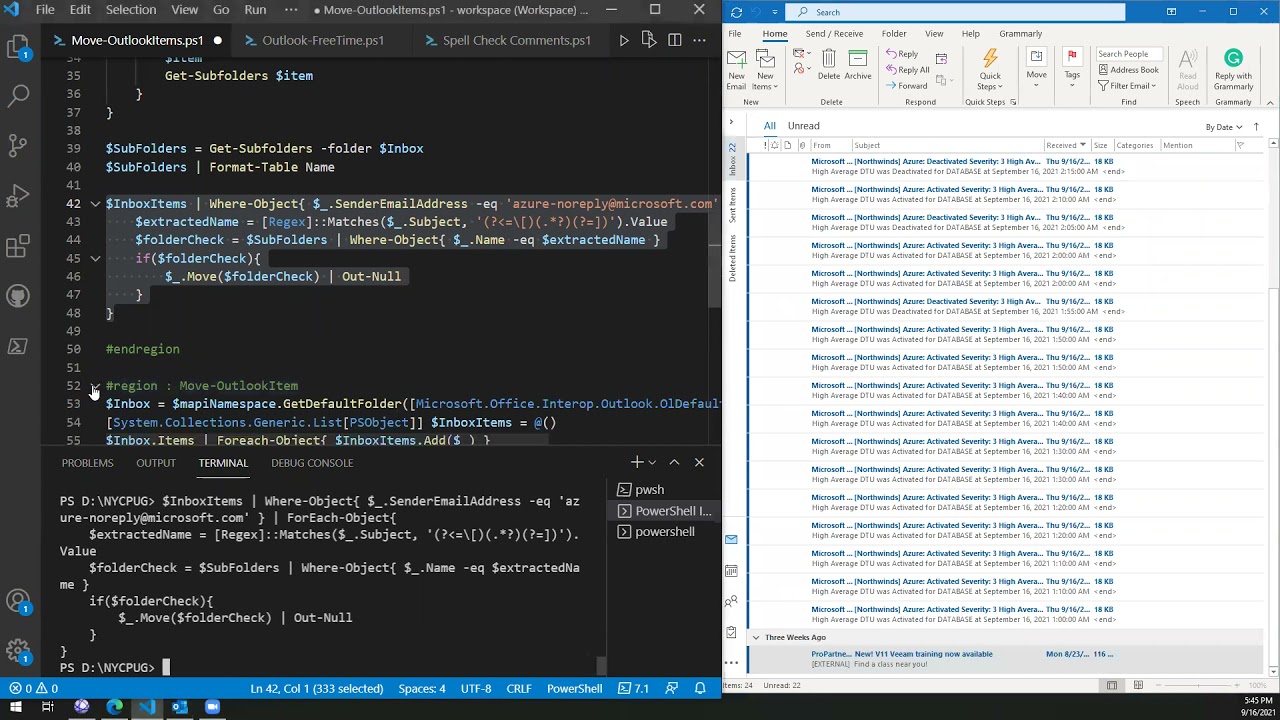Viewport: 1280px width, 720px height.
Task: Open Zoom from the Windows taskbar
Action: (212, 707)
